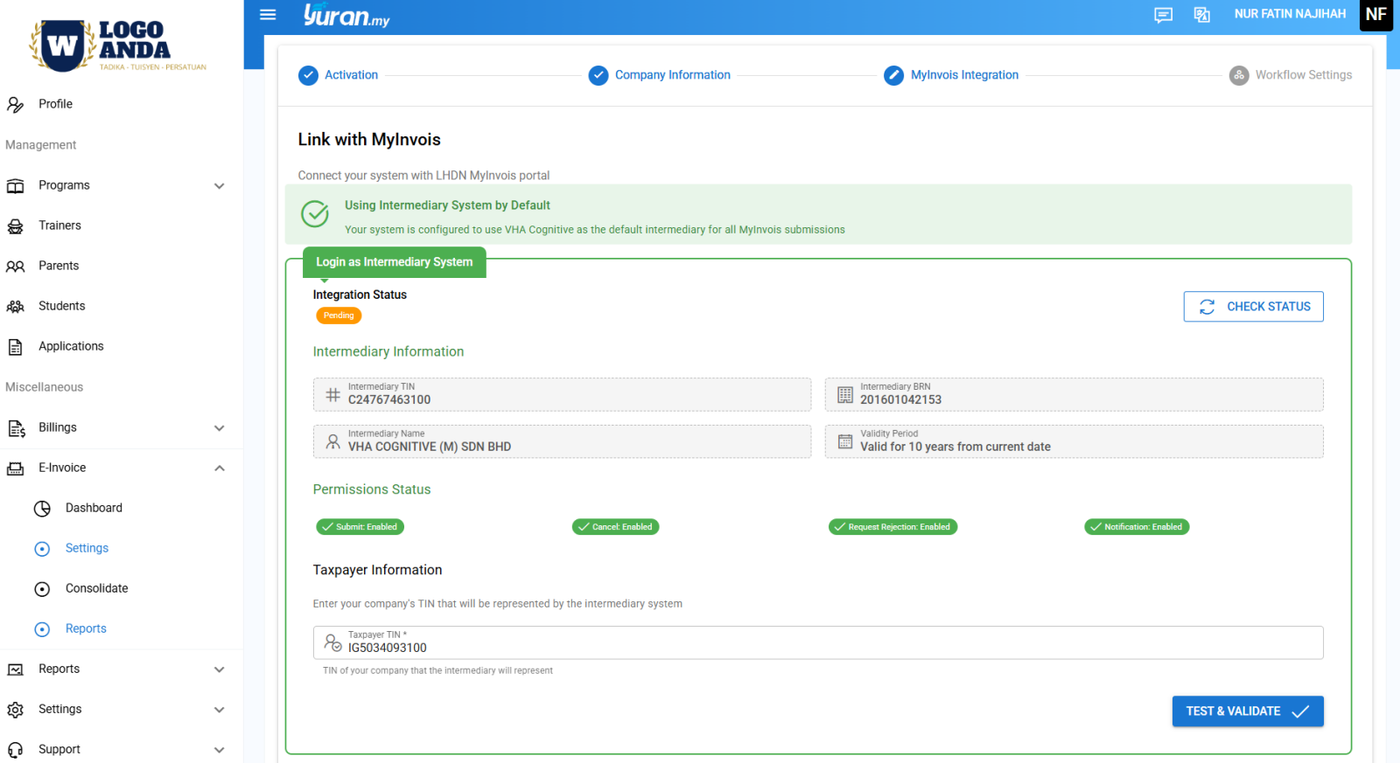This screenshot has width=1400, height=763.
Task: Click the Activation step checkmark icon
Action: click(x=308, y=75)
